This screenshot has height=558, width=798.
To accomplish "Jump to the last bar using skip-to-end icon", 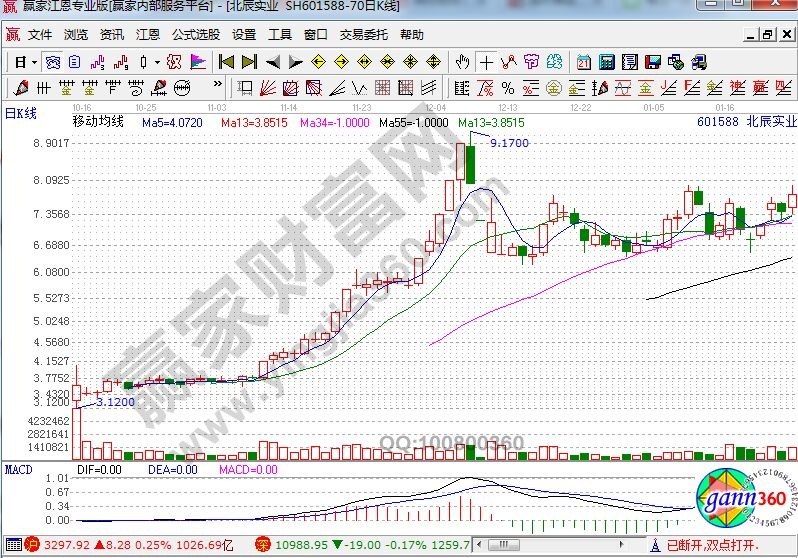I will point(249,62).
